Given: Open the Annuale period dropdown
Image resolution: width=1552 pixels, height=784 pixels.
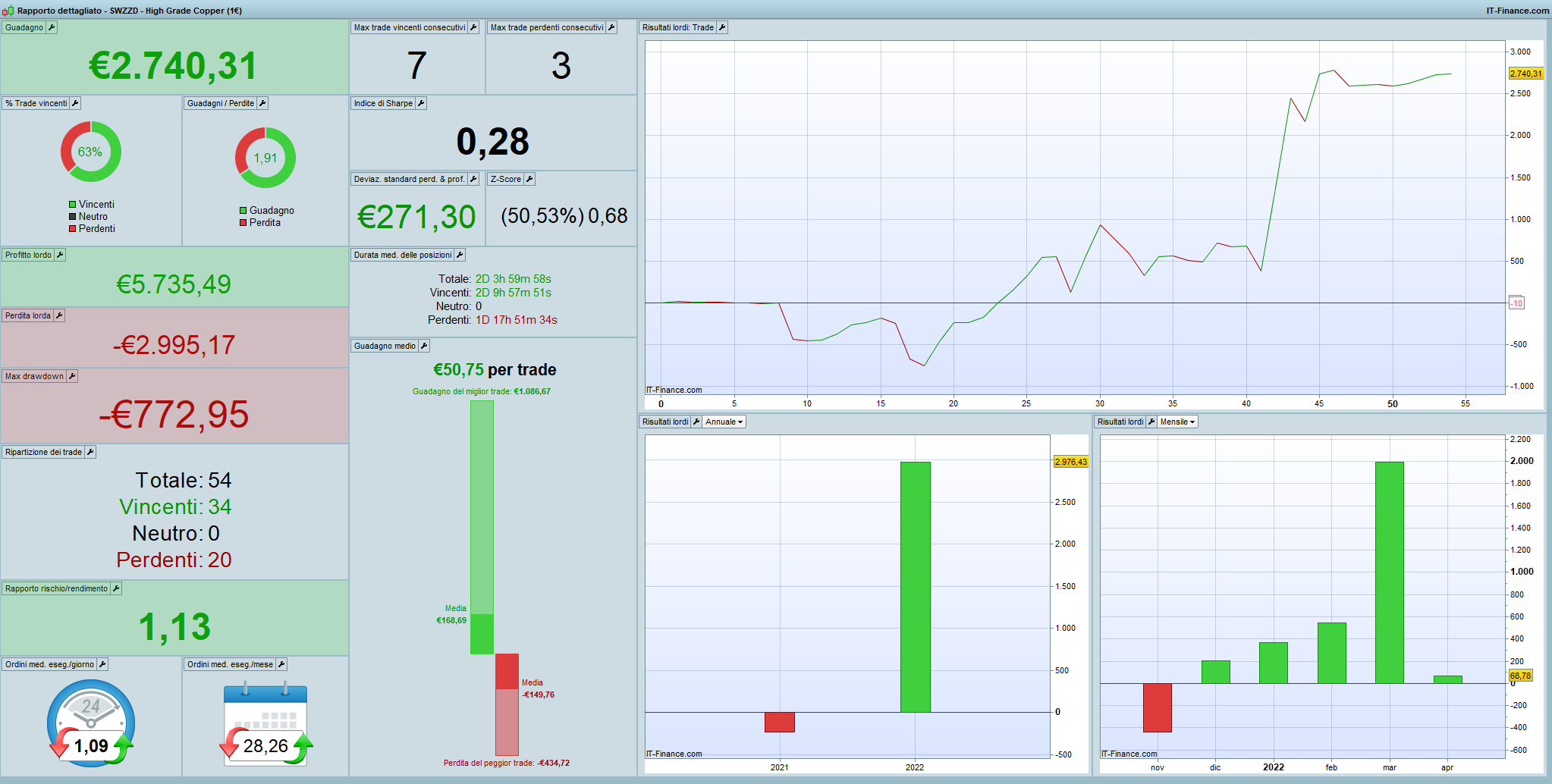Looking at the screenshot, I should coord(724,422).
